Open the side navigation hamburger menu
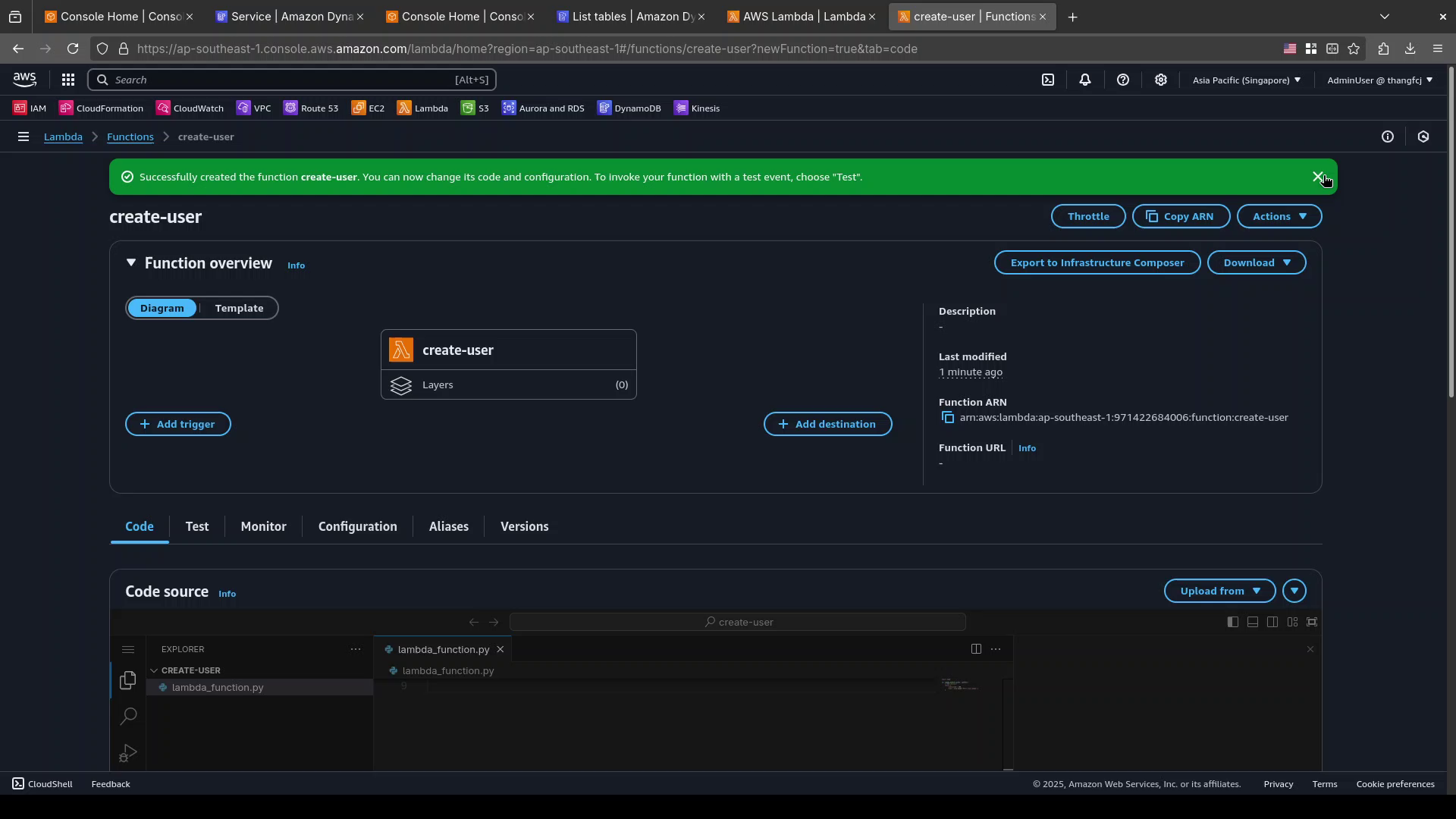 (24, 136)
